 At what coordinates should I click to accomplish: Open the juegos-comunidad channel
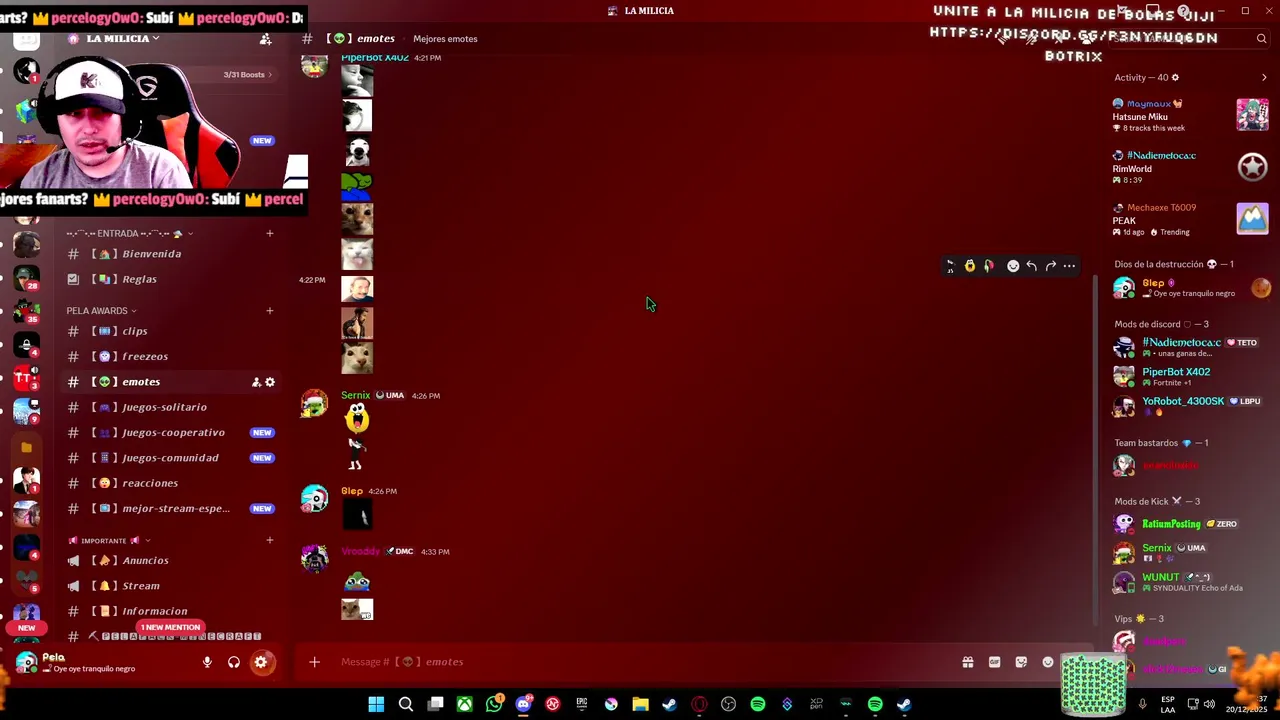(x=172, y=458)
